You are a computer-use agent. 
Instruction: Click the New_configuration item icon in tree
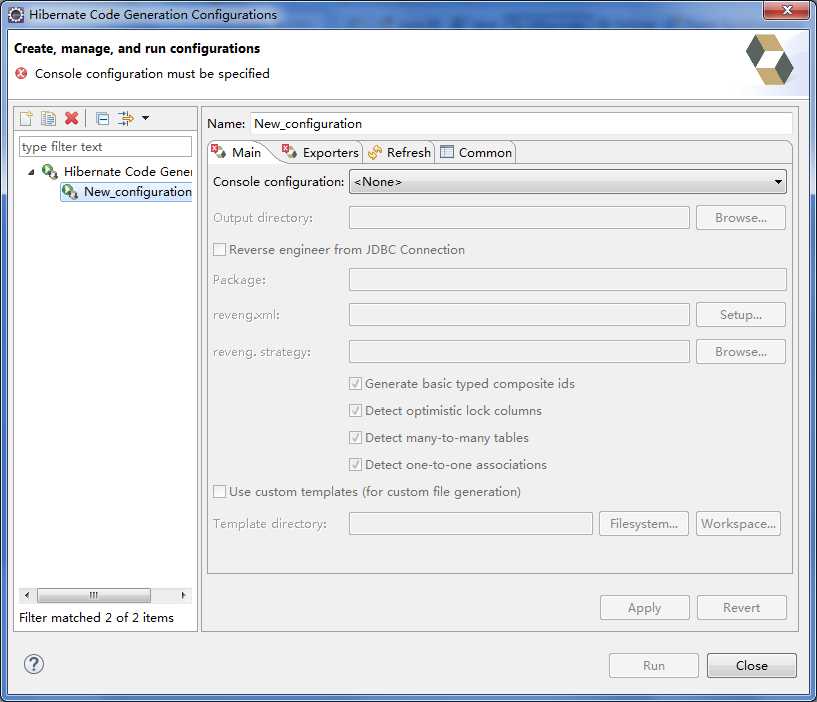(70, 192)
